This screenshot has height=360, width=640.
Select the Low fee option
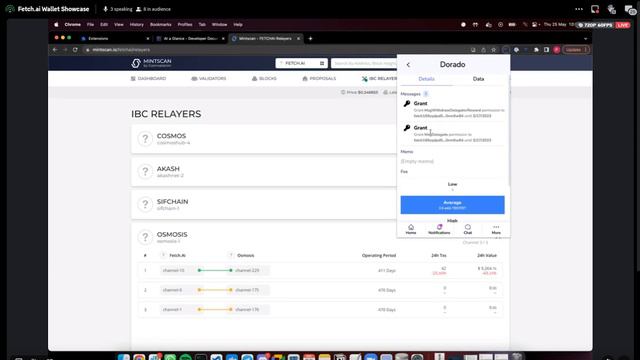point(452,186)
